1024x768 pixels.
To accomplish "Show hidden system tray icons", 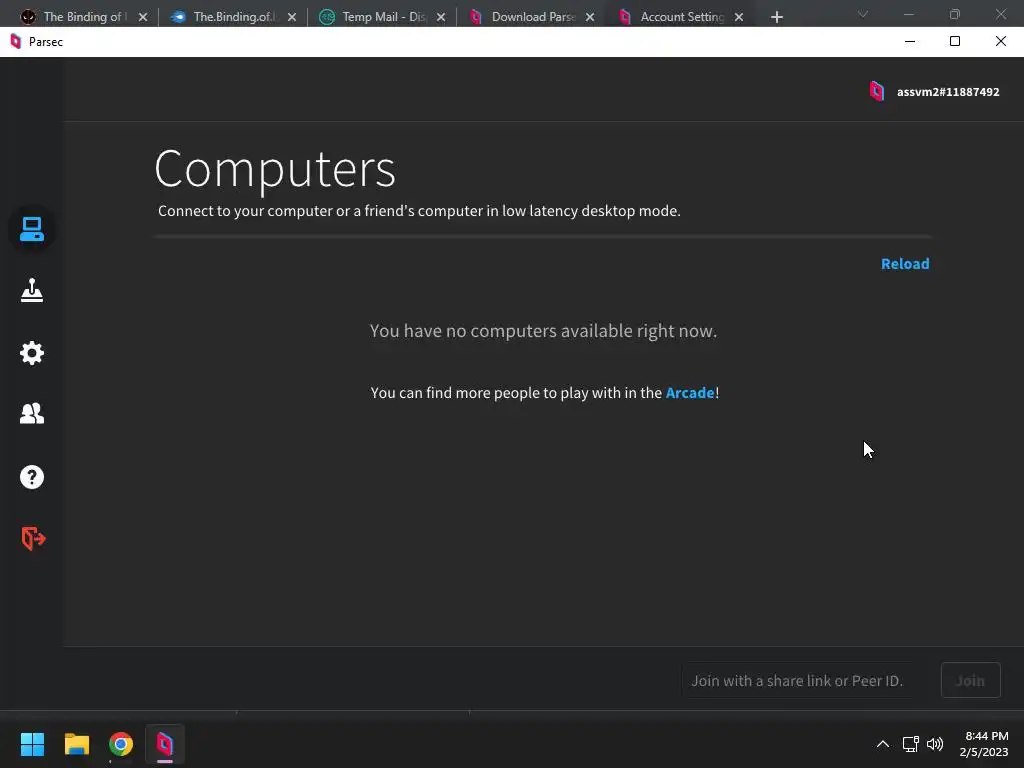I will [882, 744].
